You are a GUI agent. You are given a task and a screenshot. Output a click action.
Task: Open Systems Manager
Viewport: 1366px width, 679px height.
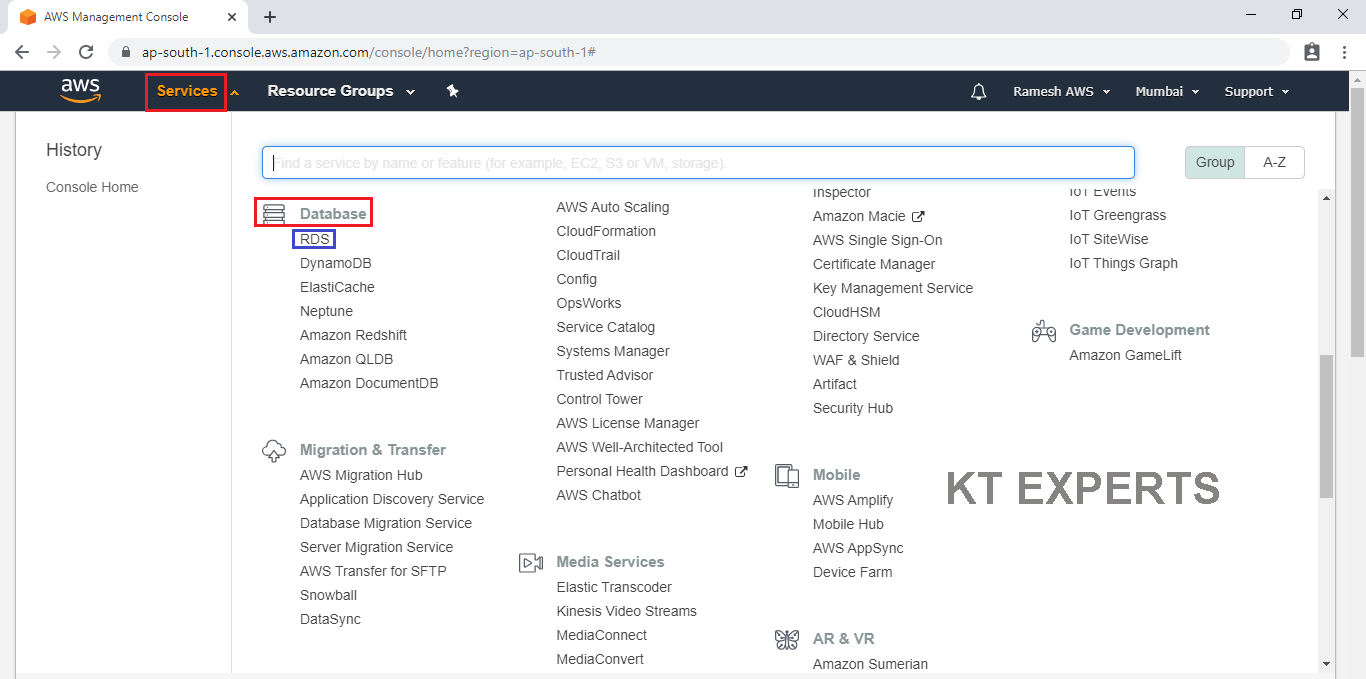click(613, 351)
